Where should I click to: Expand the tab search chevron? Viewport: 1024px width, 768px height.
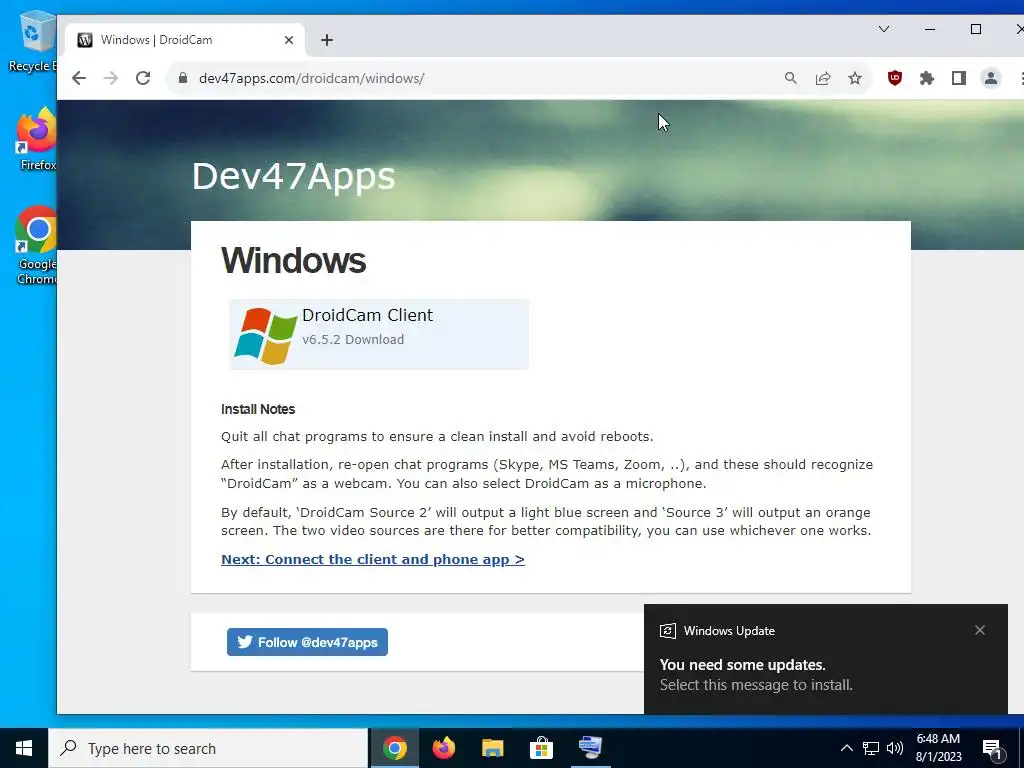coord(884,29)
